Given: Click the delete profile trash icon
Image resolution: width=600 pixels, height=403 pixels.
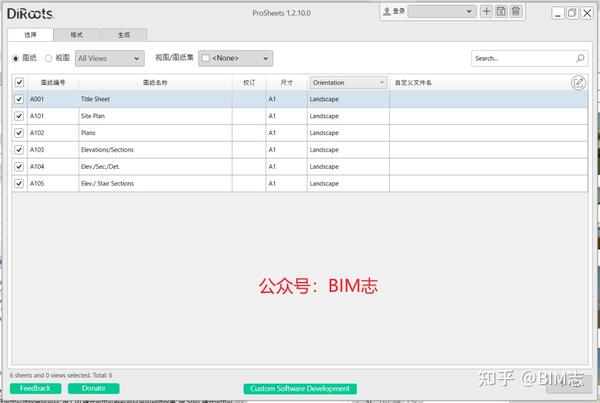Looking at the screenshot, I should click(516, 11).
